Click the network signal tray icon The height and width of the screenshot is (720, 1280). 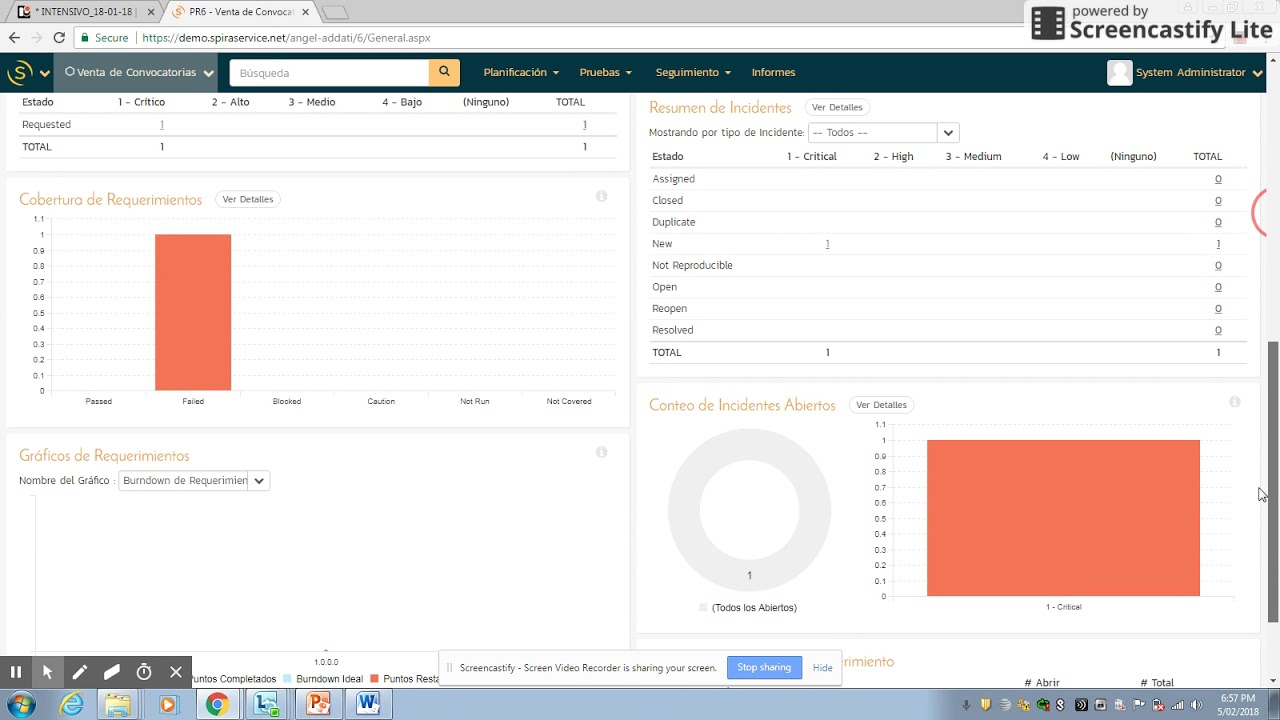coord(1177,705)
